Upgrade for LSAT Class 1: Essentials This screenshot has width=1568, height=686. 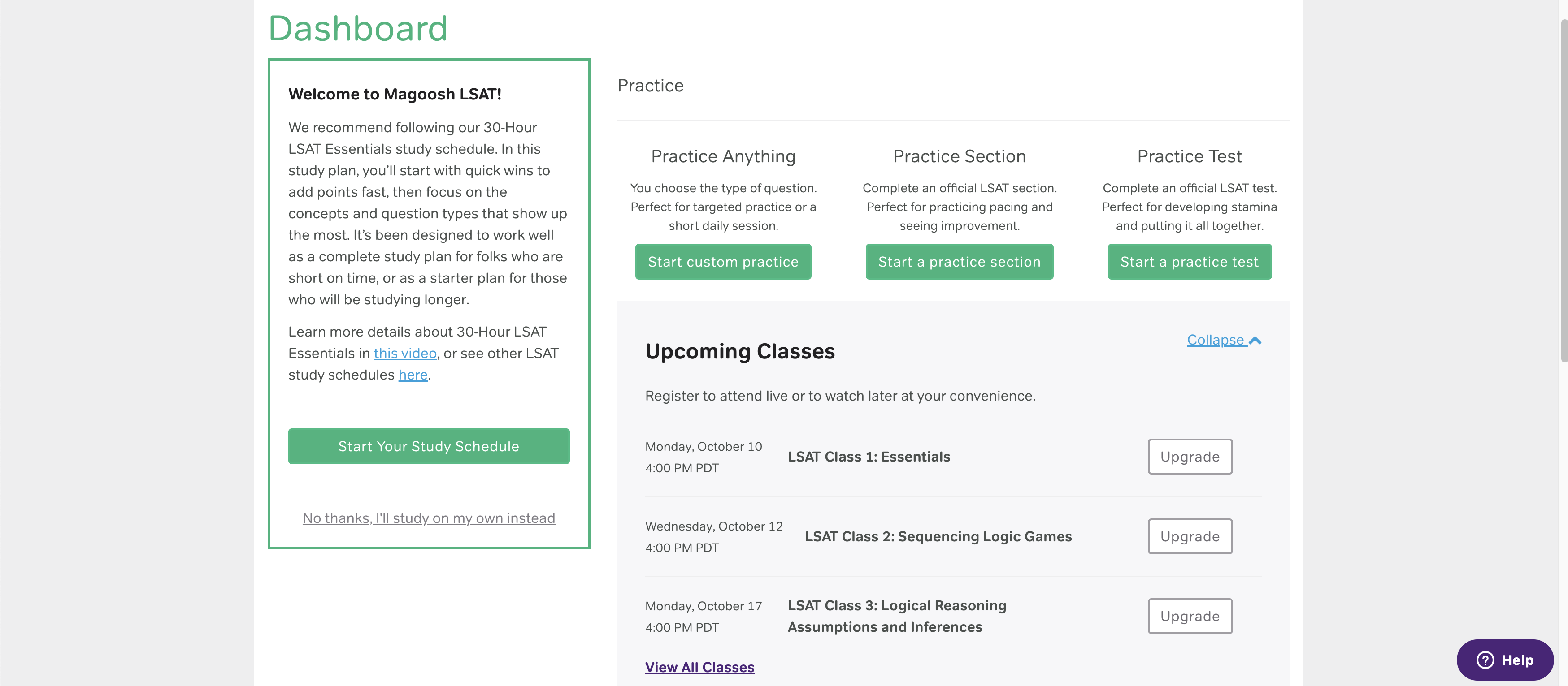(x=1190, y=457)
